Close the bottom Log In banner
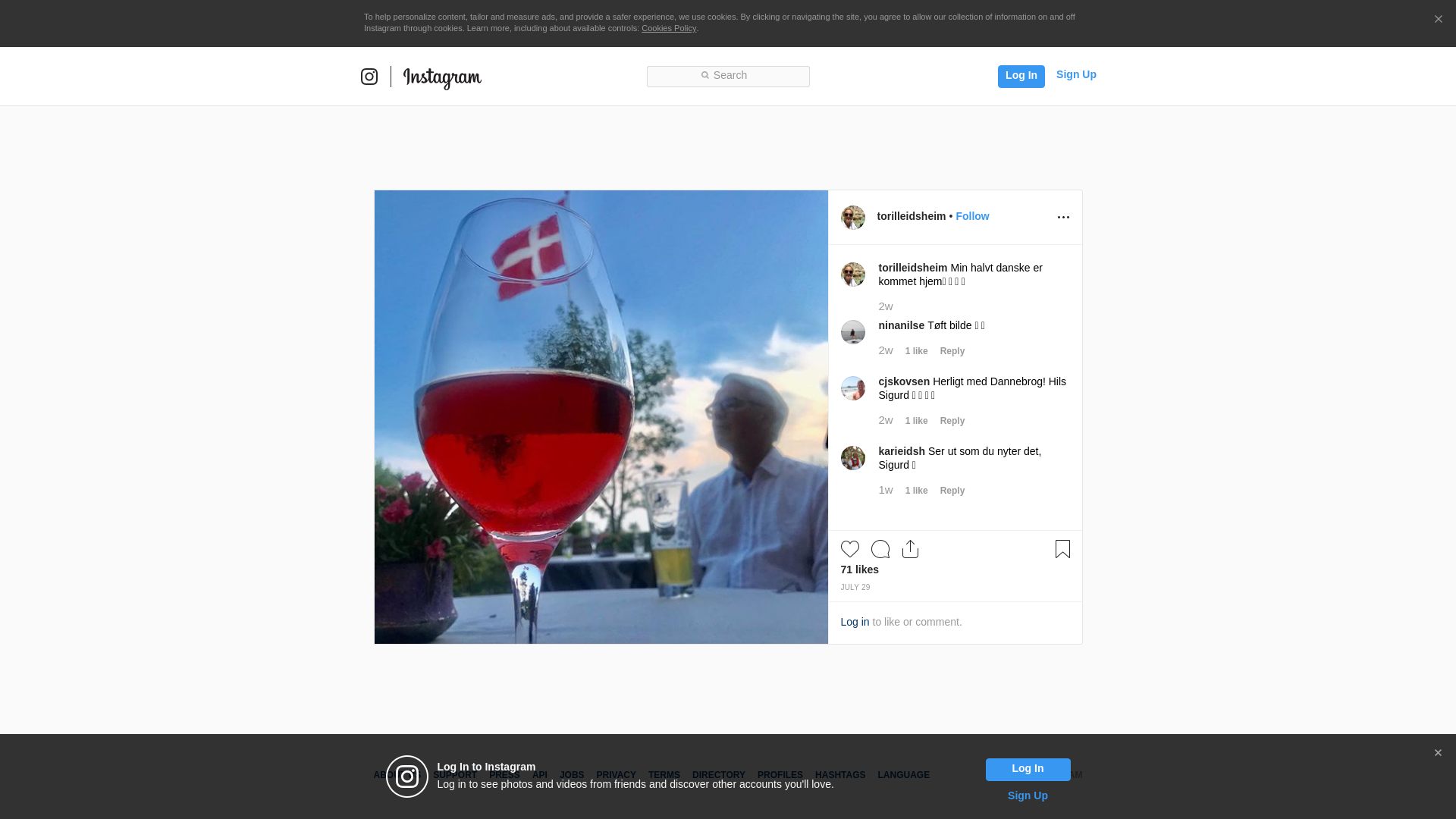This screenshot has height=819, width=1456. point(1438,753)
